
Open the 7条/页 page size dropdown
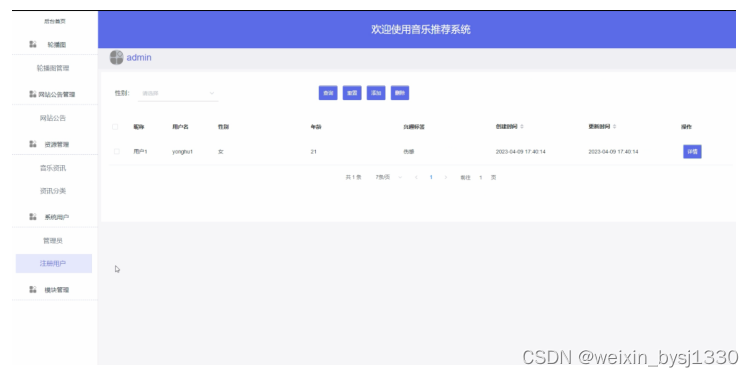(389, 177)
